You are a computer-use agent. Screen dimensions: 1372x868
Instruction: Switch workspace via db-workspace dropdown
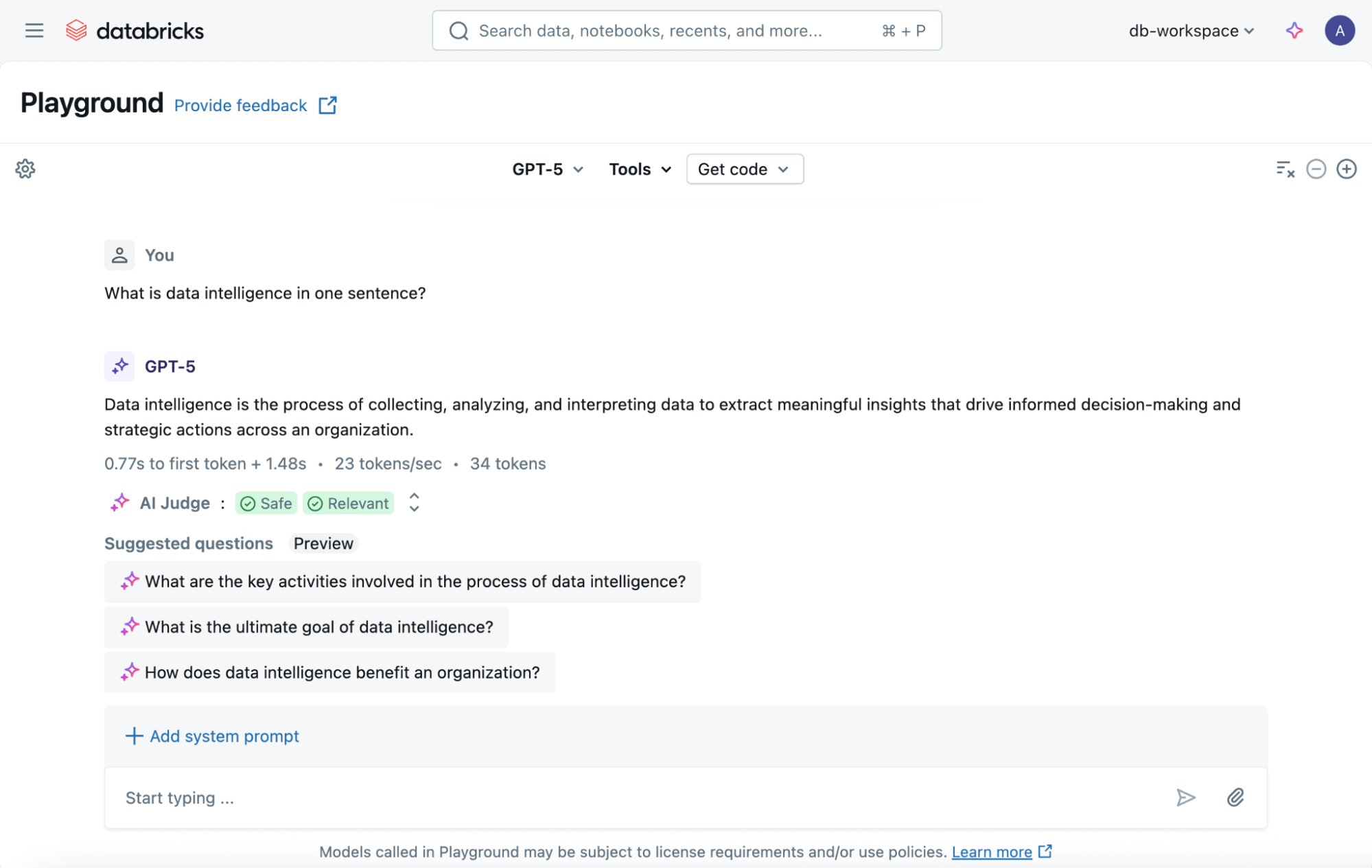pos(1191,31)
